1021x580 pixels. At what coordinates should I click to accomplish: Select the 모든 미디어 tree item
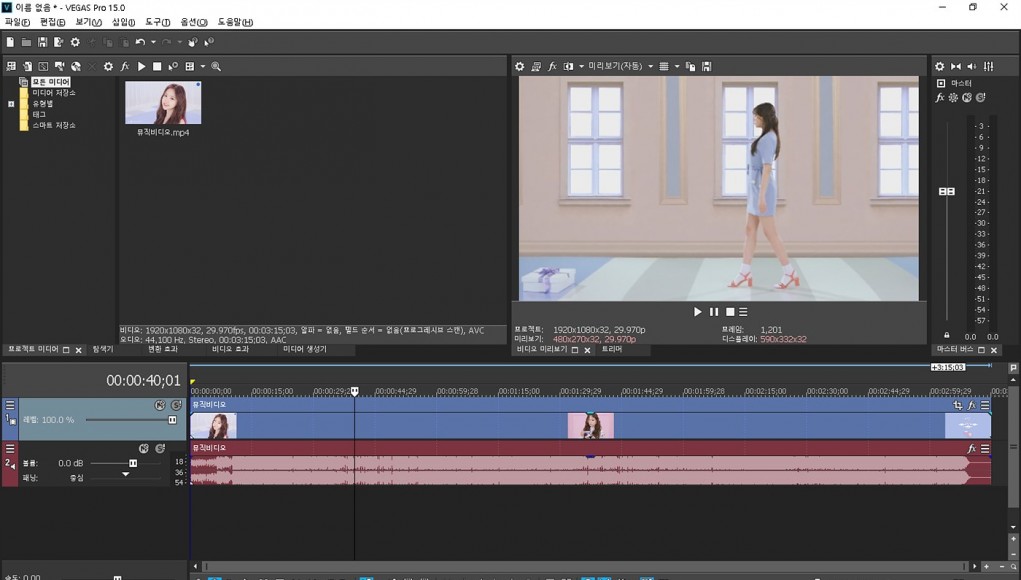[x=51, y=82]
